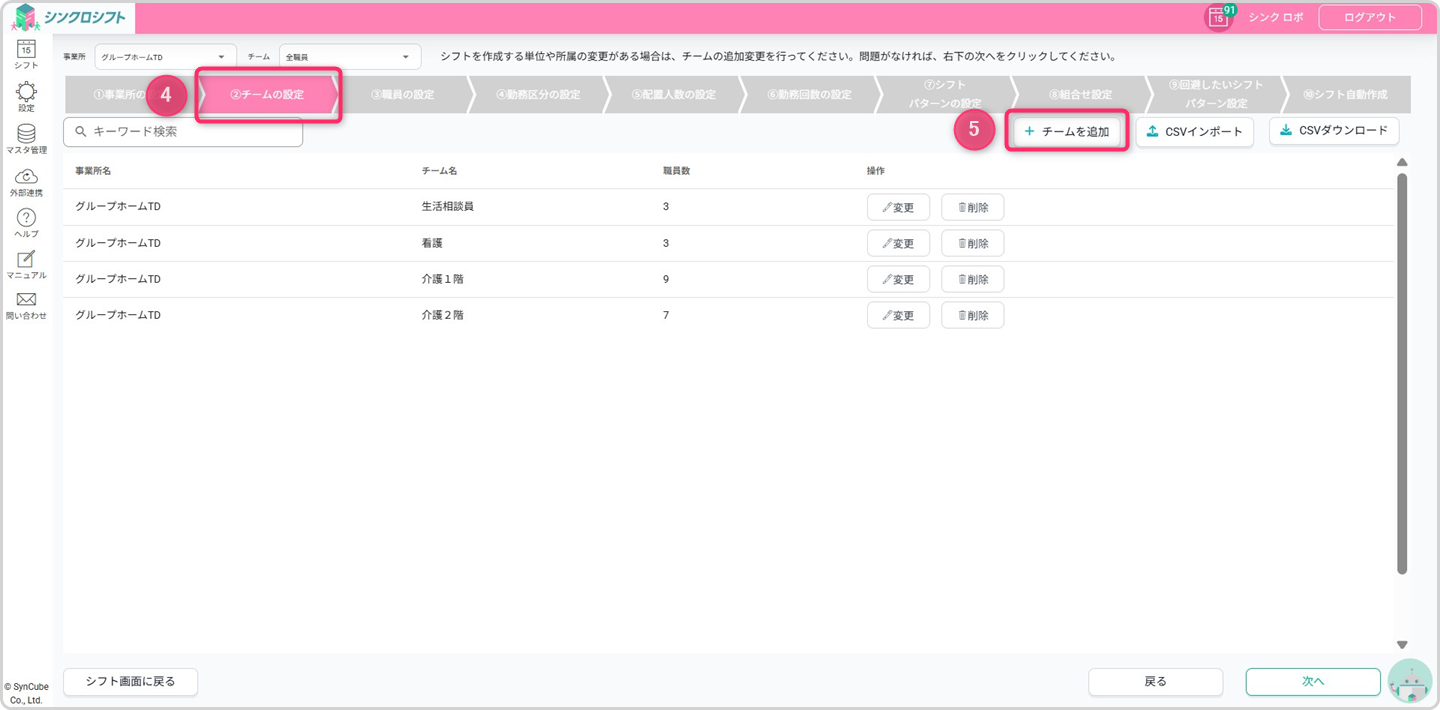Click the キーワード検索 search field

[x=183, y=132]
